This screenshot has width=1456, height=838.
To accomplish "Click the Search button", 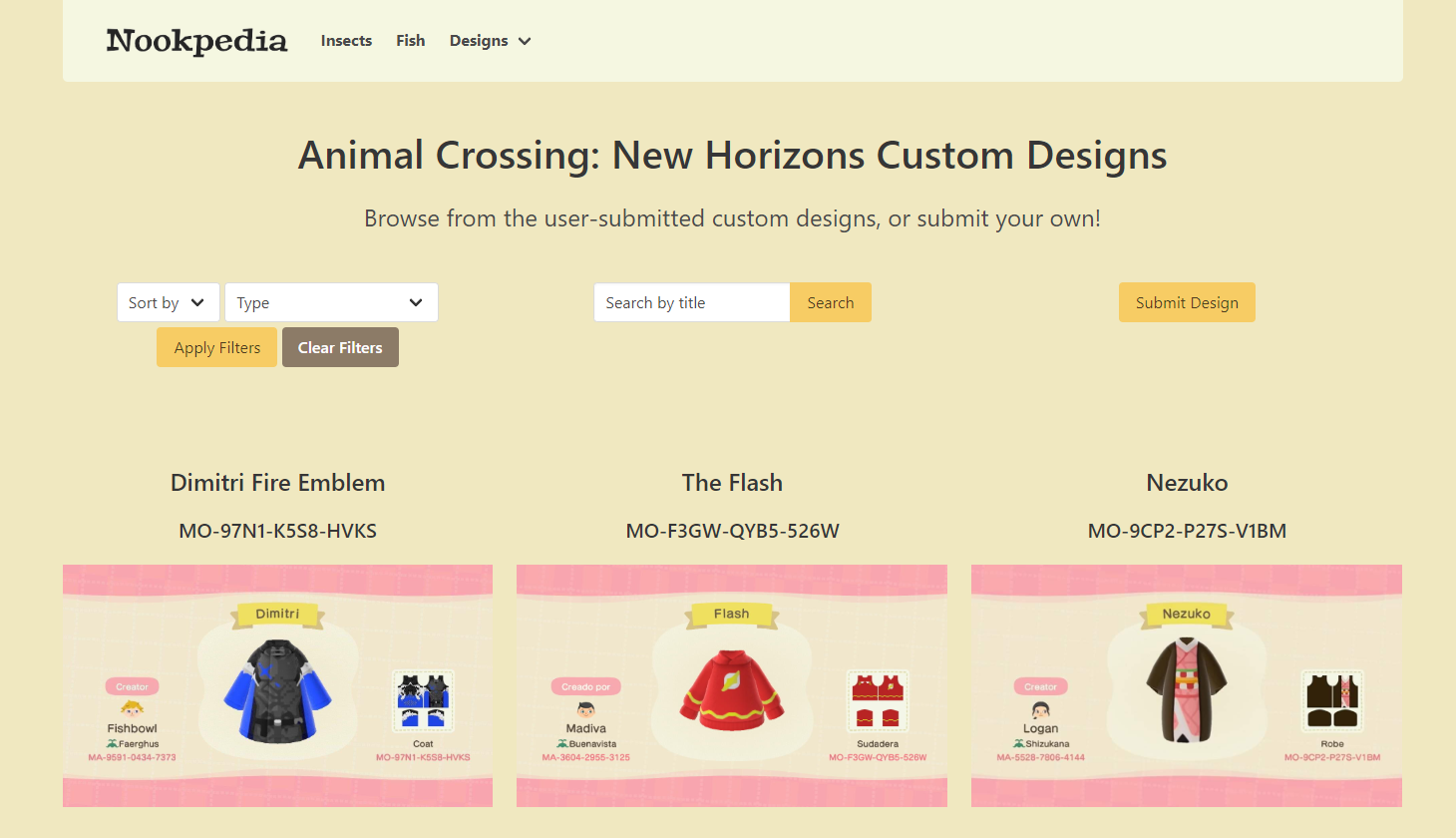I will (x=831, y=302).
